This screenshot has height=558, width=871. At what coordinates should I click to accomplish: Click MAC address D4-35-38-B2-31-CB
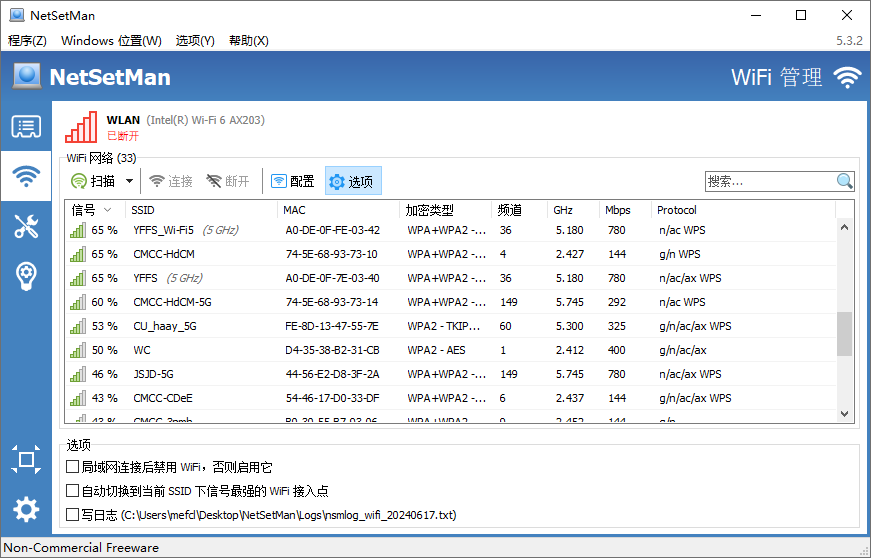point(332,350)
